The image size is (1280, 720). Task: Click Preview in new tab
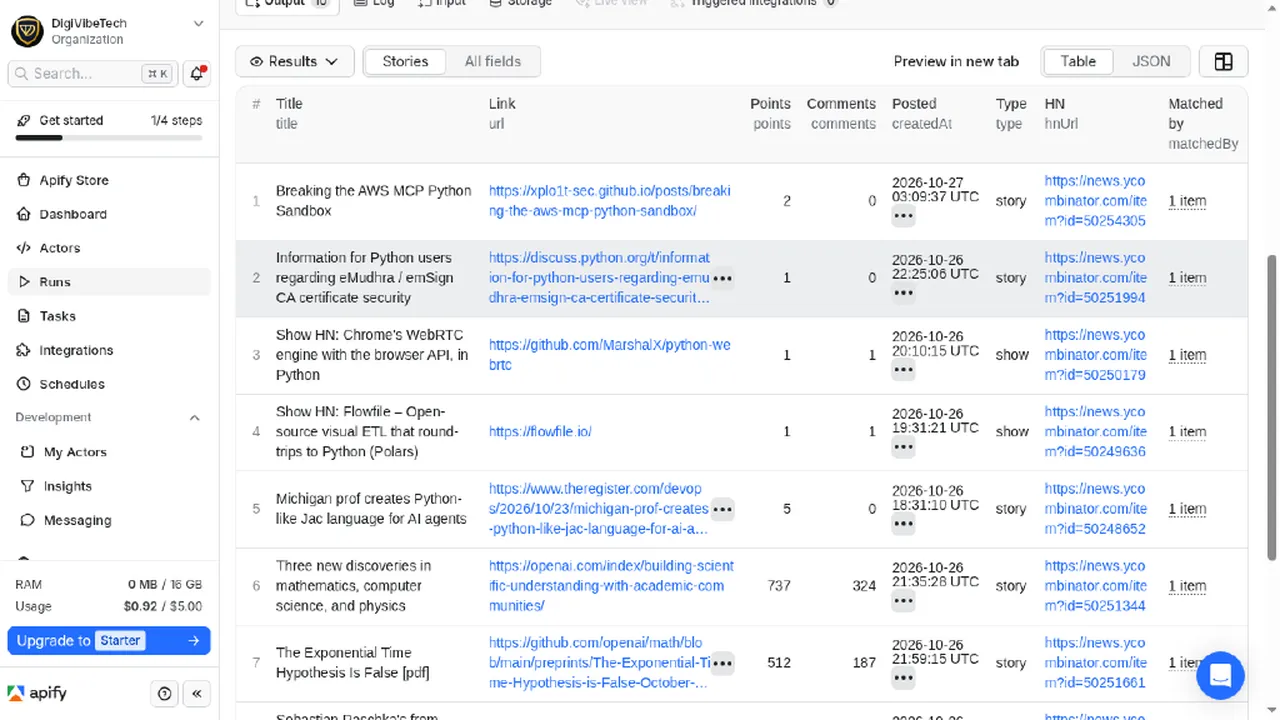(956, 61)
